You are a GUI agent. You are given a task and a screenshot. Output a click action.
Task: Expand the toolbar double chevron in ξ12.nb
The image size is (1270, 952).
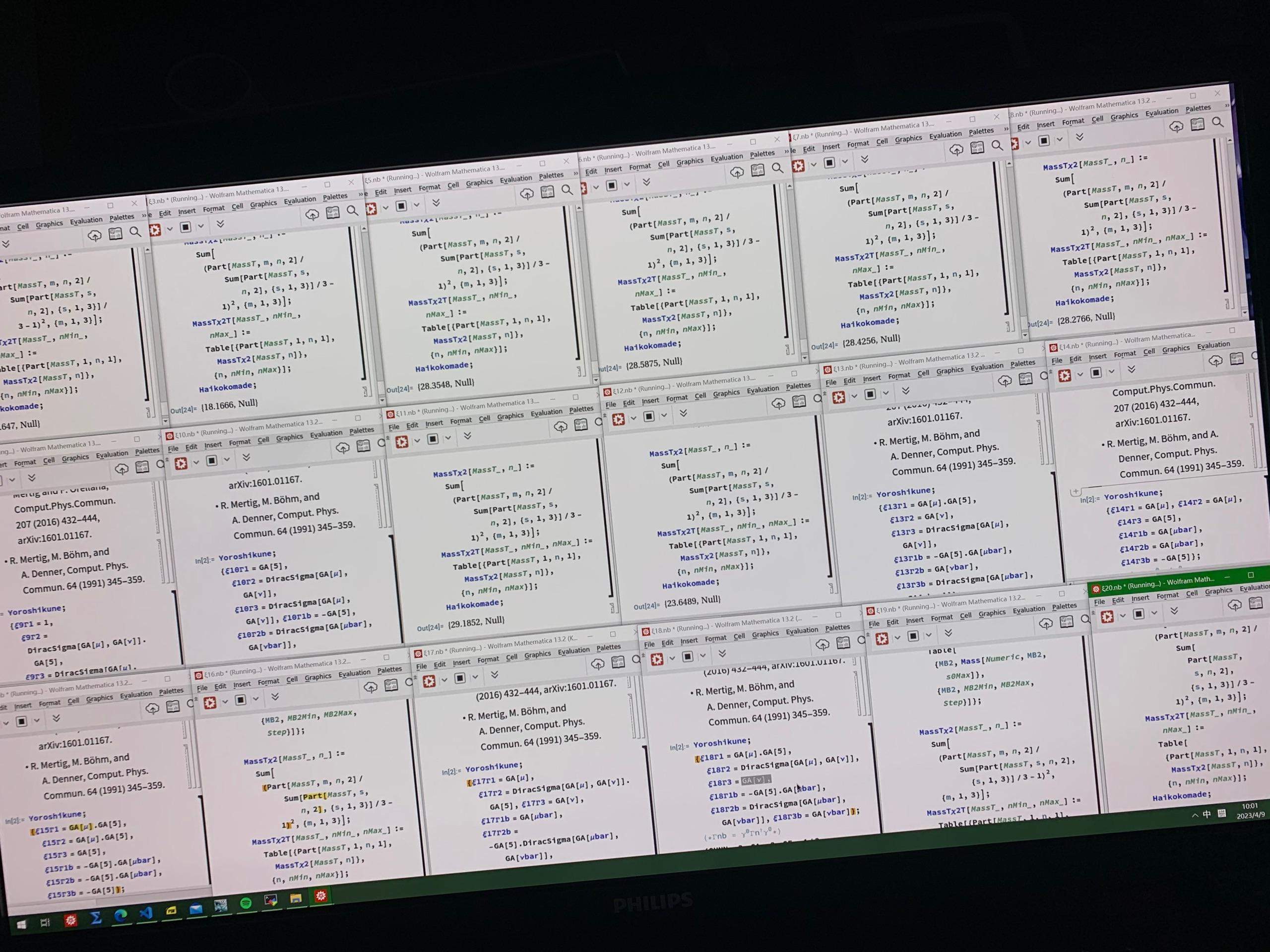[x=683, y=413]
